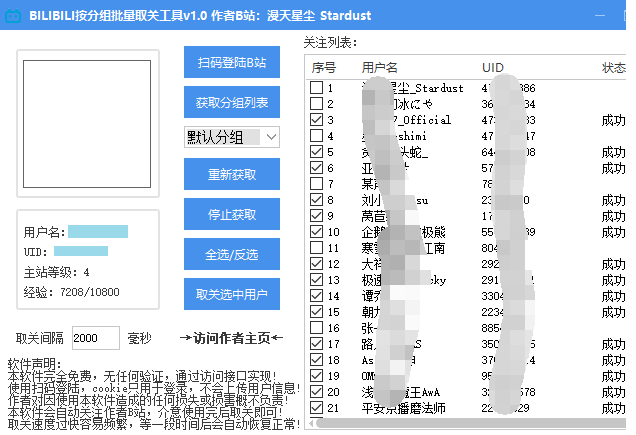The image size is (636, 435).
Task: Toggle the checkbox for row 21
Action: point(317,408)
